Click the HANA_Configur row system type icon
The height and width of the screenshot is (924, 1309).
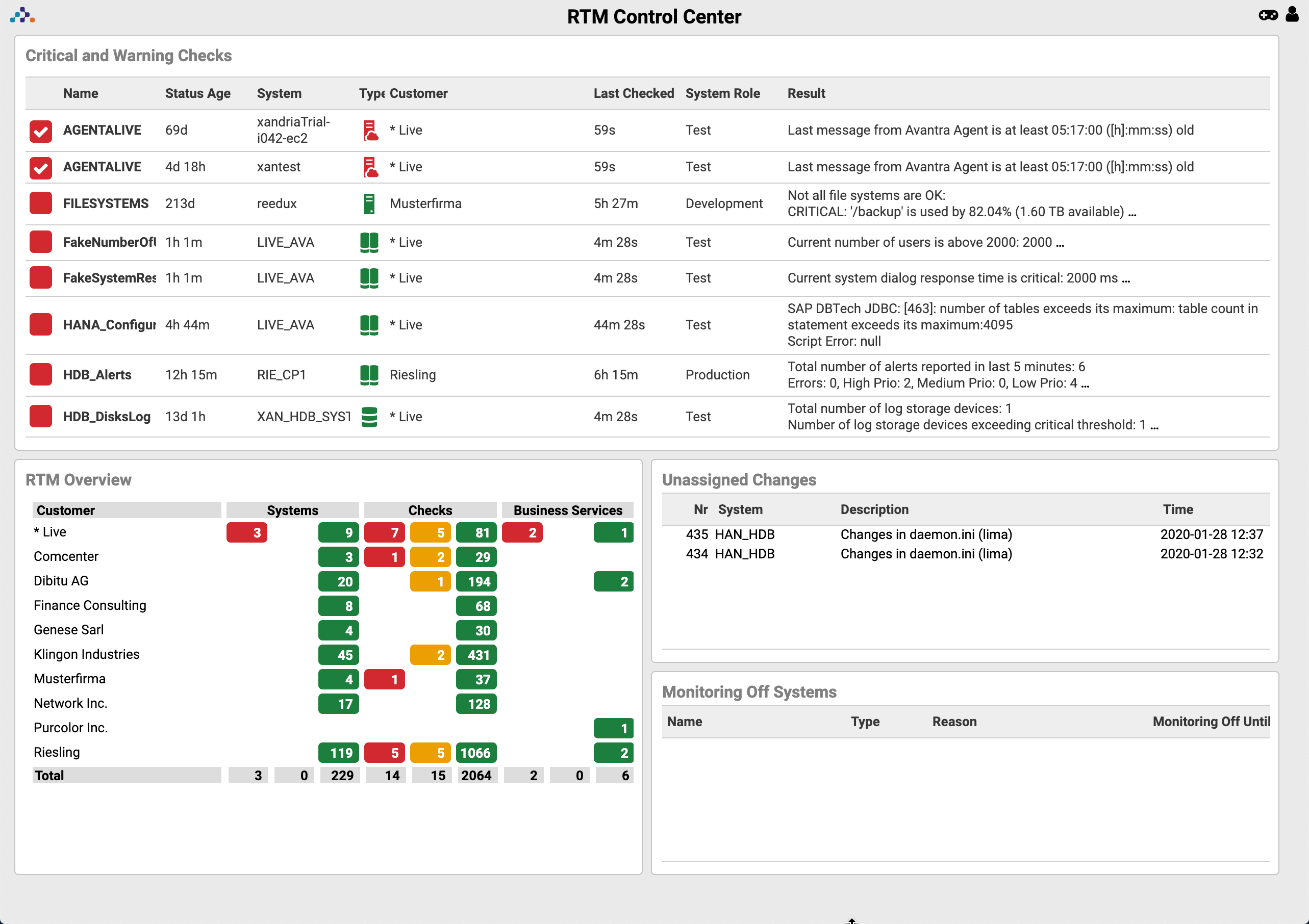(369, 325)
